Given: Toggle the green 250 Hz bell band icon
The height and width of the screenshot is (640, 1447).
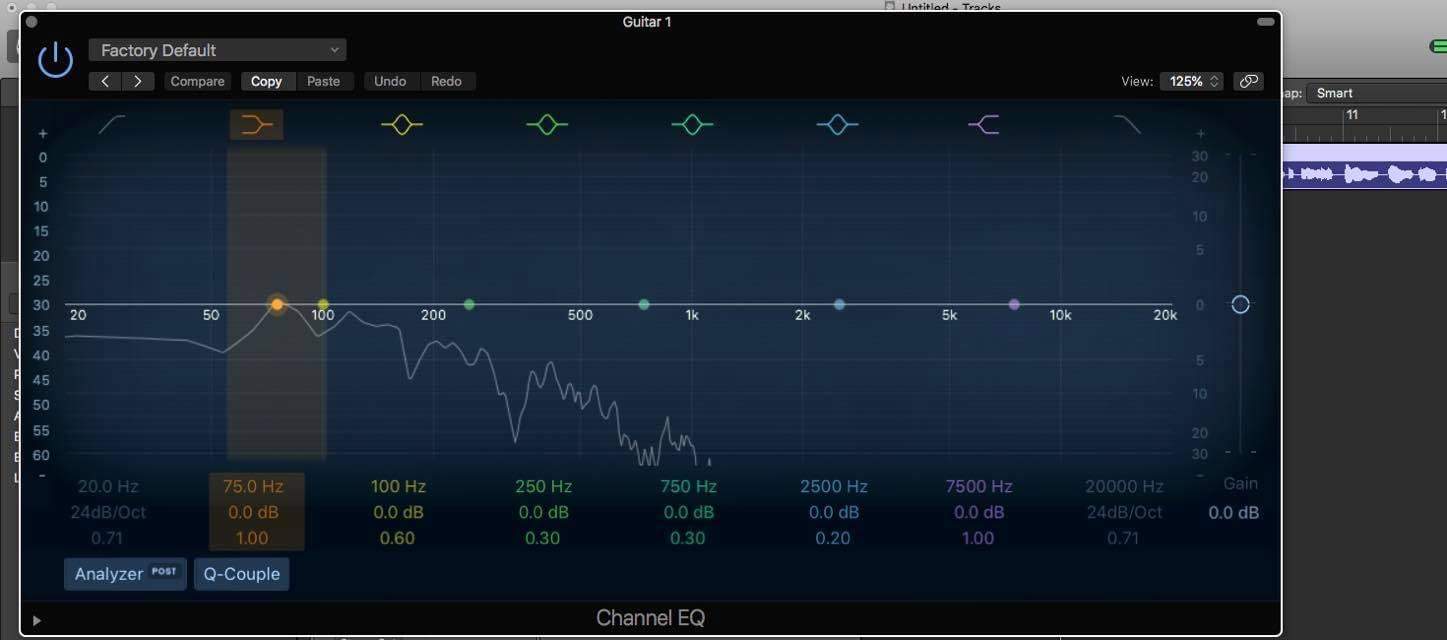Looking at the screenshot, I should click(x=547, y=125).
